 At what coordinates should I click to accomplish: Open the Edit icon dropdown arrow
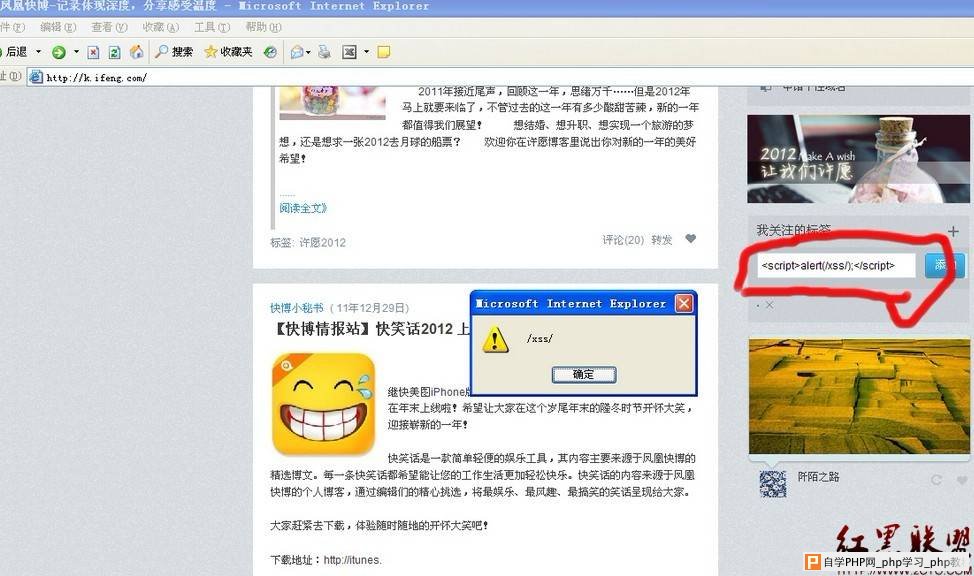[366, 52]
